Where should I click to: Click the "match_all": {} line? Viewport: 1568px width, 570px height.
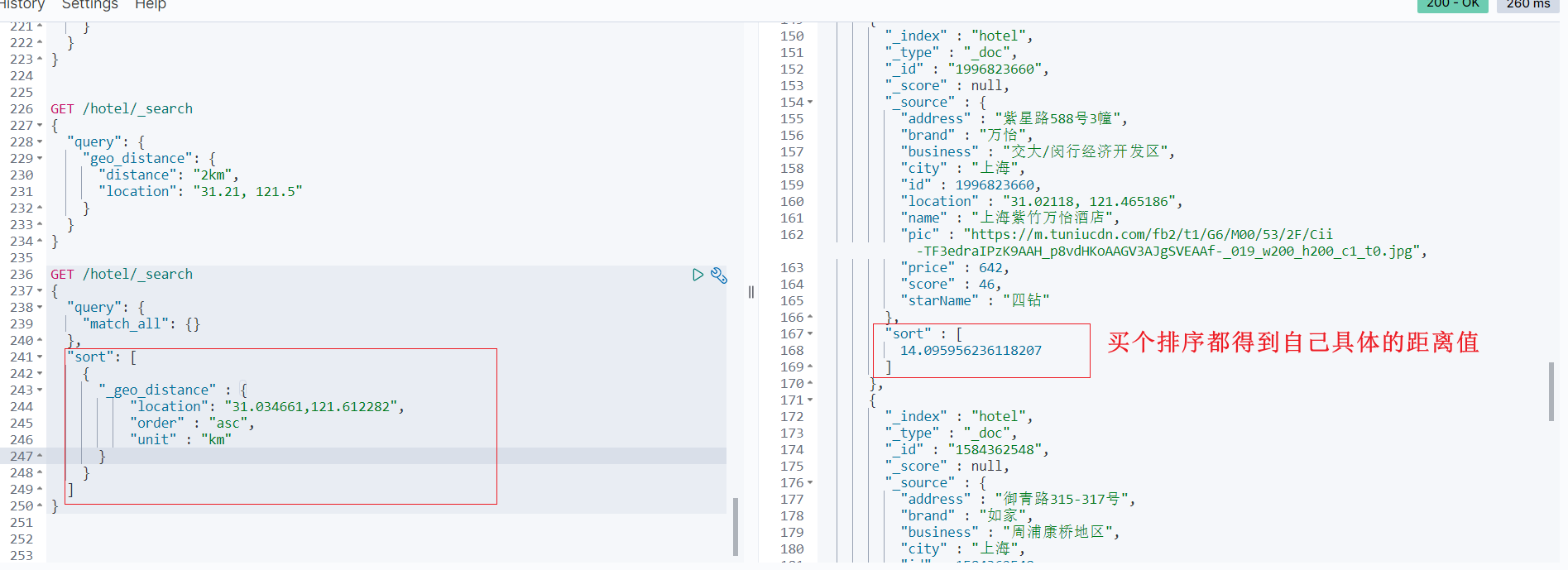click(141, 323)
